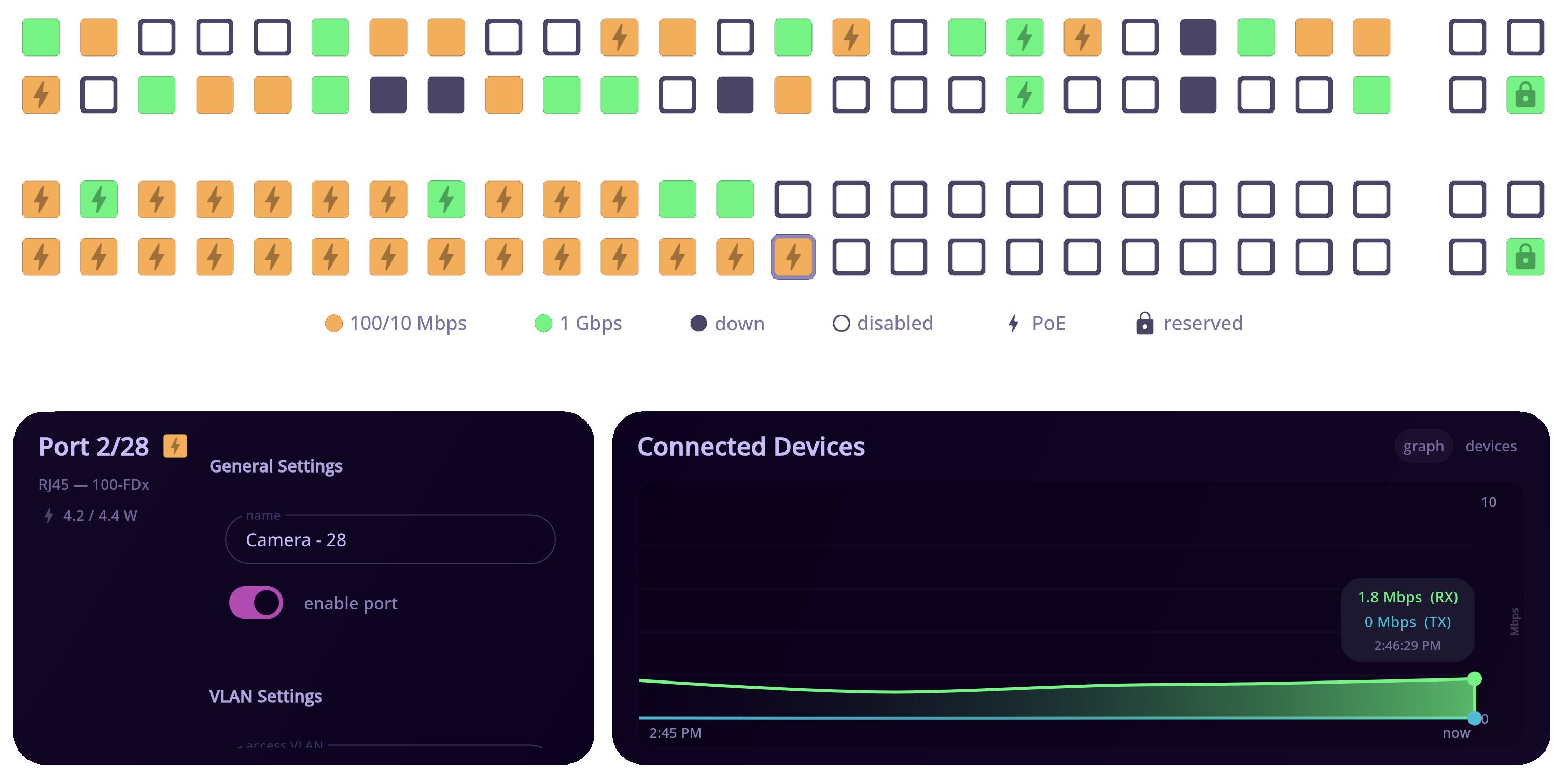This screenshot has width=1568, height=778.
Task: Select the currently highlighted PoE port 2/28
Action: tap(792, 257)
